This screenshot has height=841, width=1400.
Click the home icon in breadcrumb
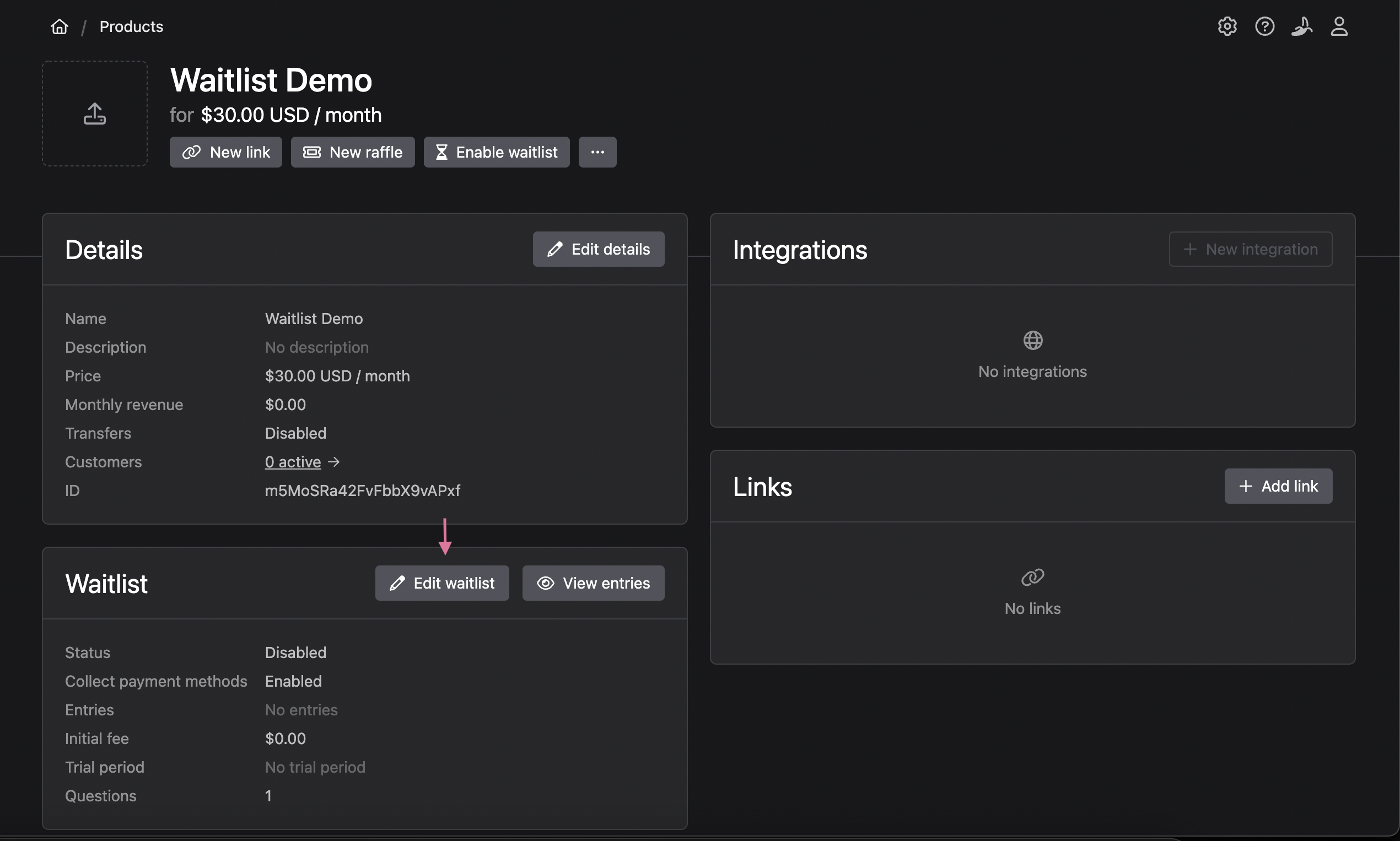[x=60, y=26]
